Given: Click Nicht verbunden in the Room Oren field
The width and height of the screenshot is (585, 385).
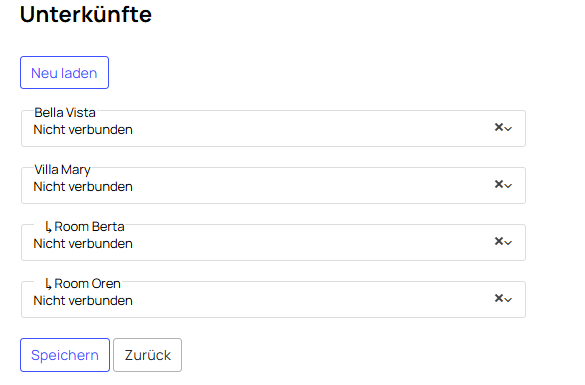Looking at the screenshot, I should tap(83, 301).
